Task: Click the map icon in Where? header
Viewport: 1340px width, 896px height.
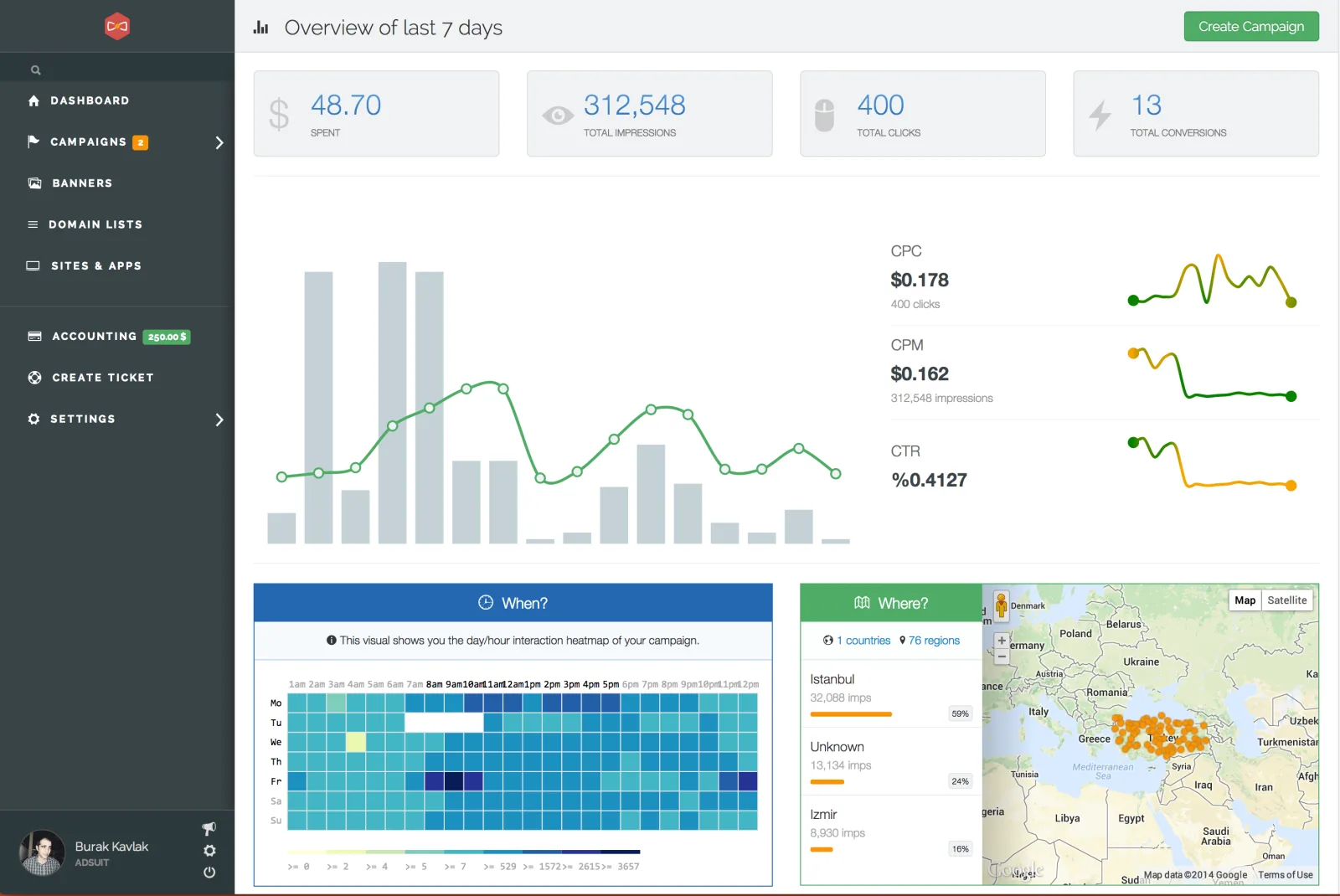Action: tap(862, 603)
